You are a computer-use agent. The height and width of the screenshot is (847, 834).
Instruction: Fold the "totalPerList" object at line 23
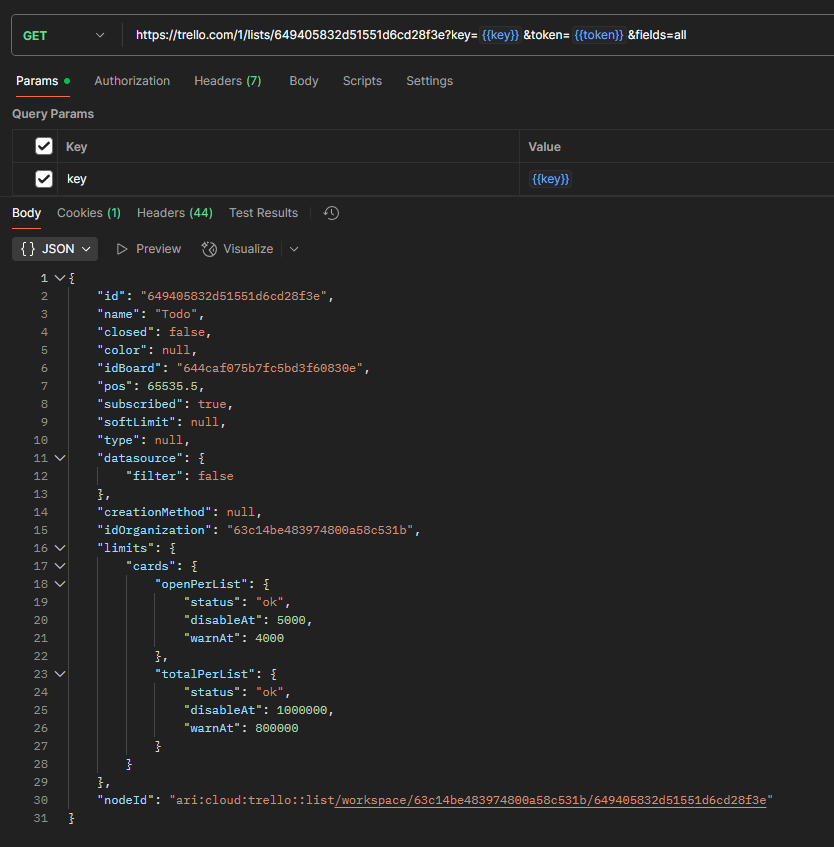pyautogui.click(x=60, y=674)
